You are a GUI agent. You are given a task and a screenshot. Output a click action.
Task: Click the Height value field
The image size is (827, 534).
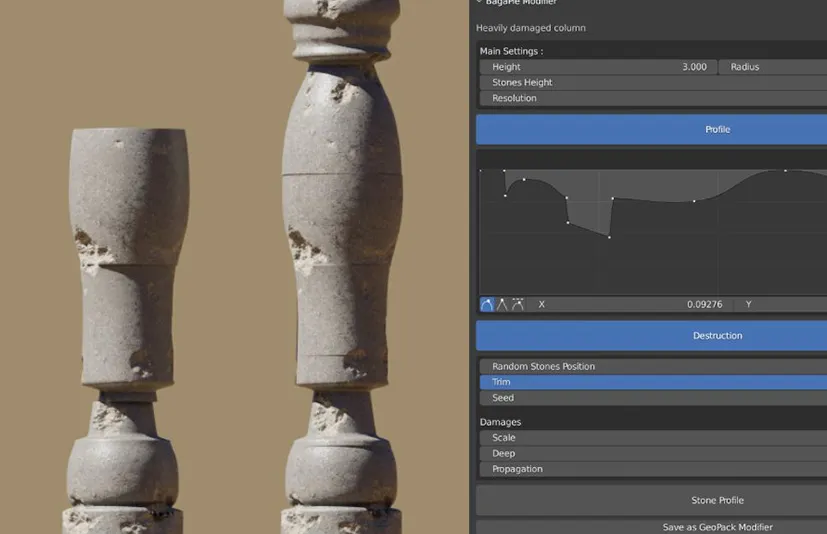597,67
